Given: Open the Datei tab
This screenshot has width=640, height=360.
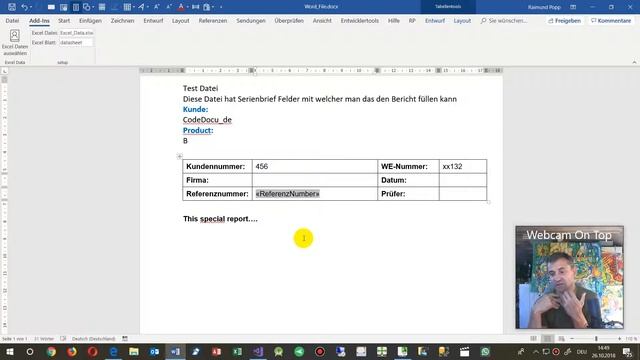Looking at the screenshot, I should [12, 20].
